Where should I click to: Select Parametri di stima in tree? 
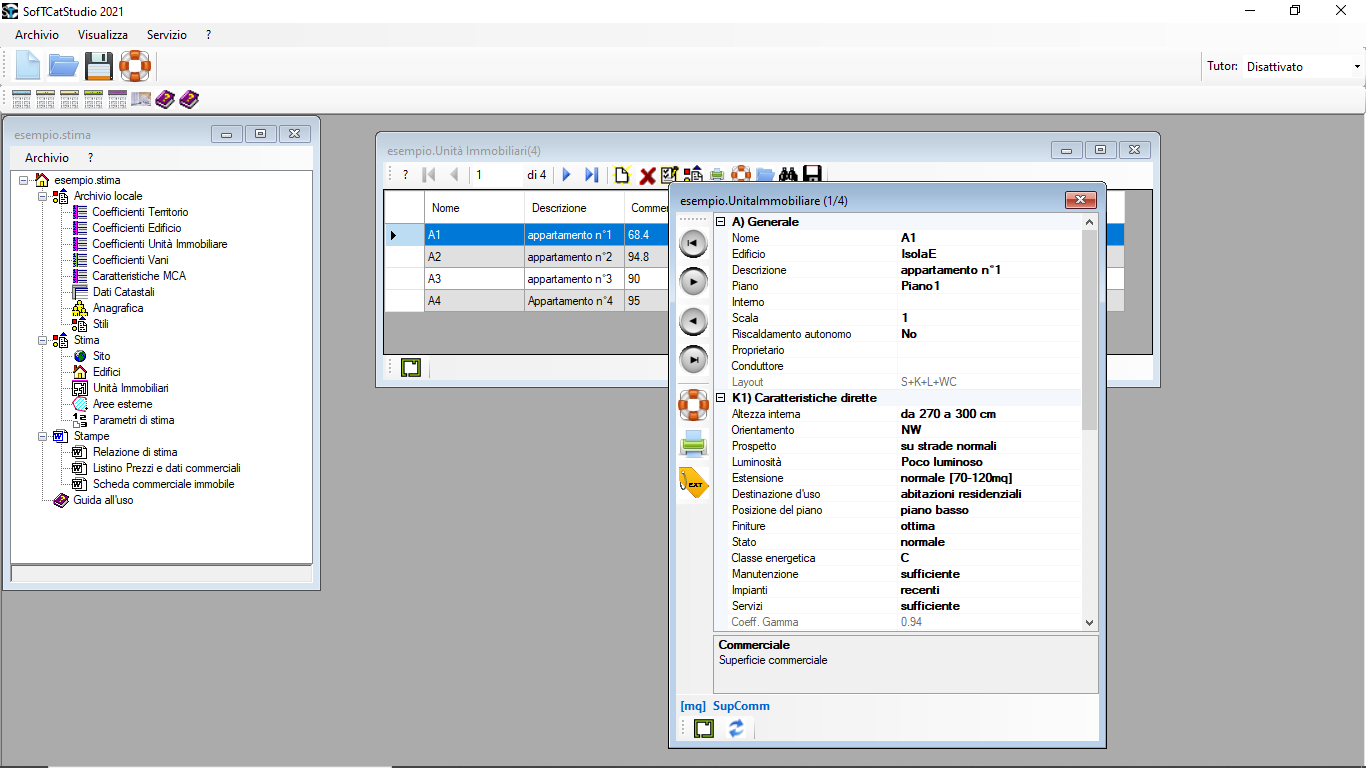pyautogui.click(x=133, y=420)
